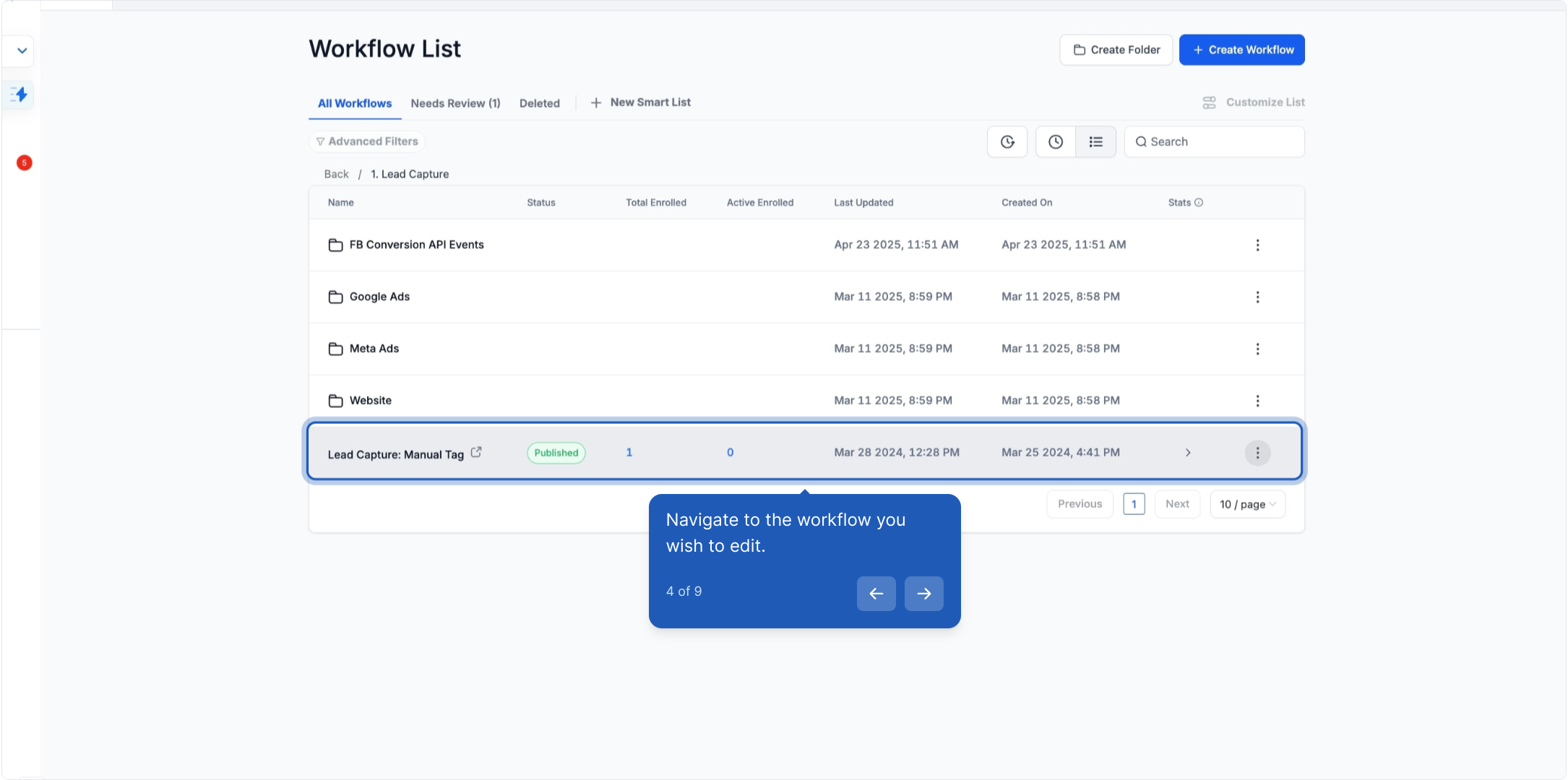The image size is (1568, 780).
Task: Click the Next pagination button
Action: click(1177, 504)
